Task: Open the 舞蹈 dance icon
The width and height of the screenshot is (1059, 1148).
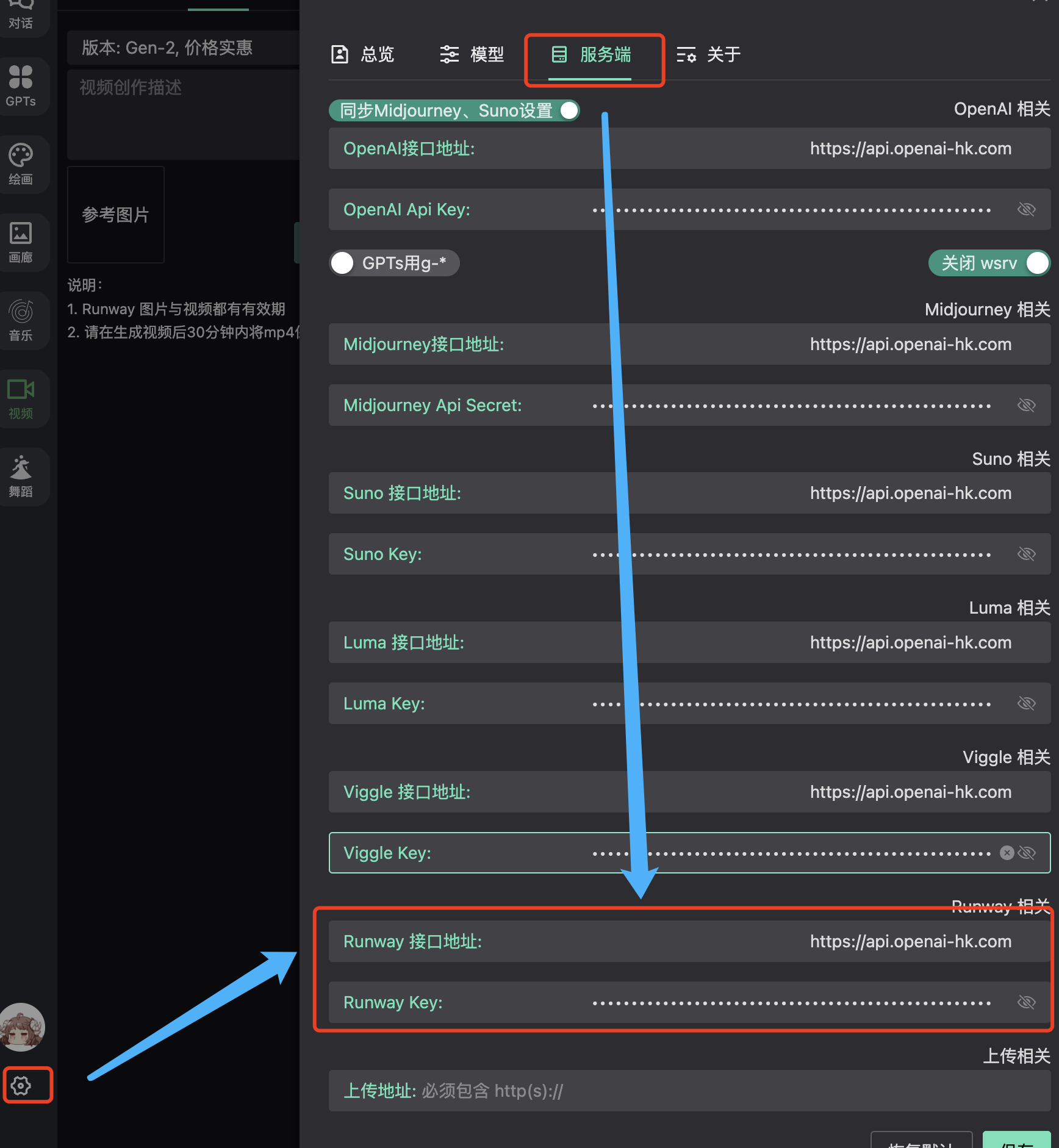Action: 21,476
